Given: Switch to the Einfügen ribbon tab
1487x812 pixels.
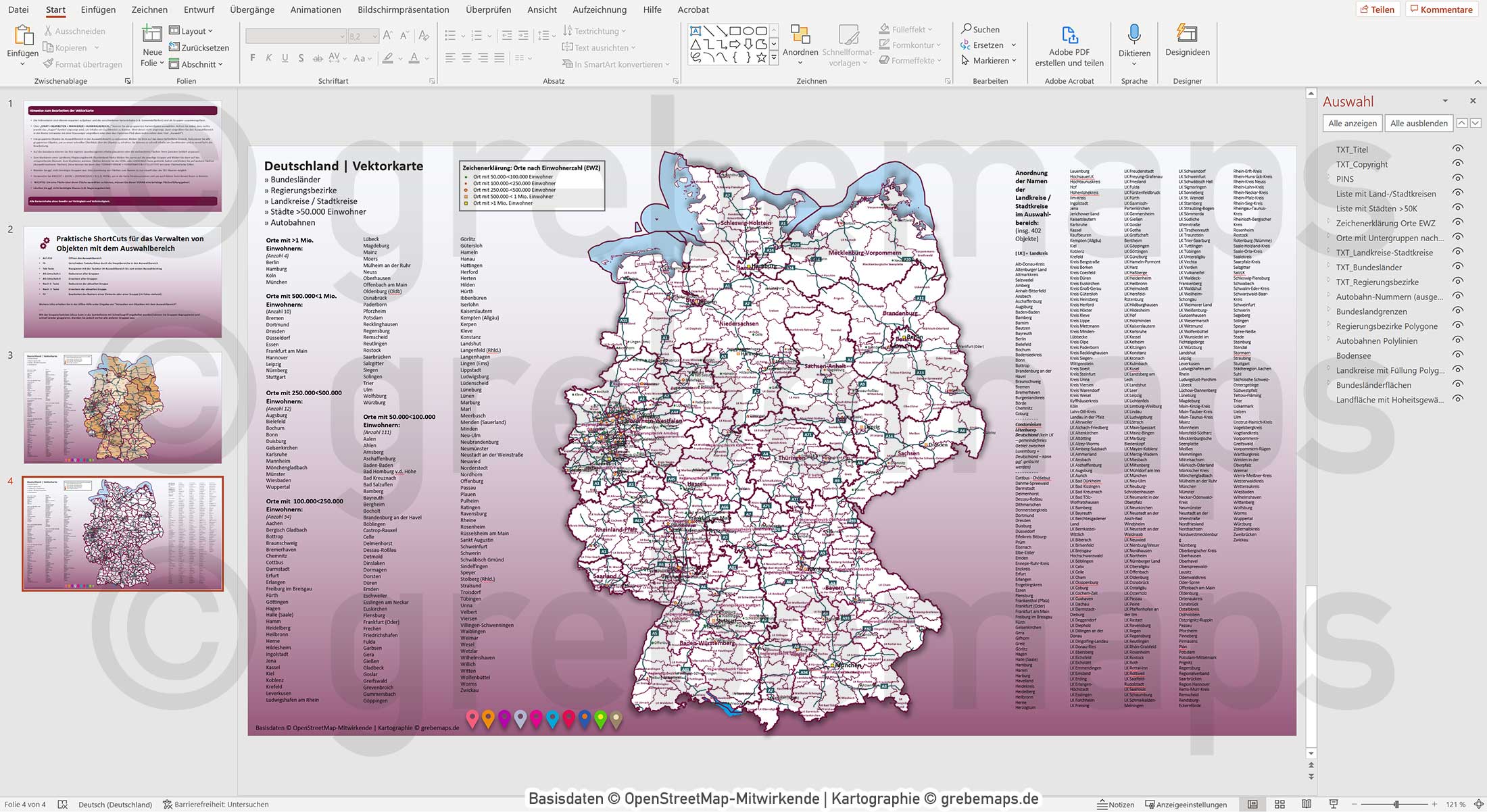Looking at the screenshot, I should point(98,9).
